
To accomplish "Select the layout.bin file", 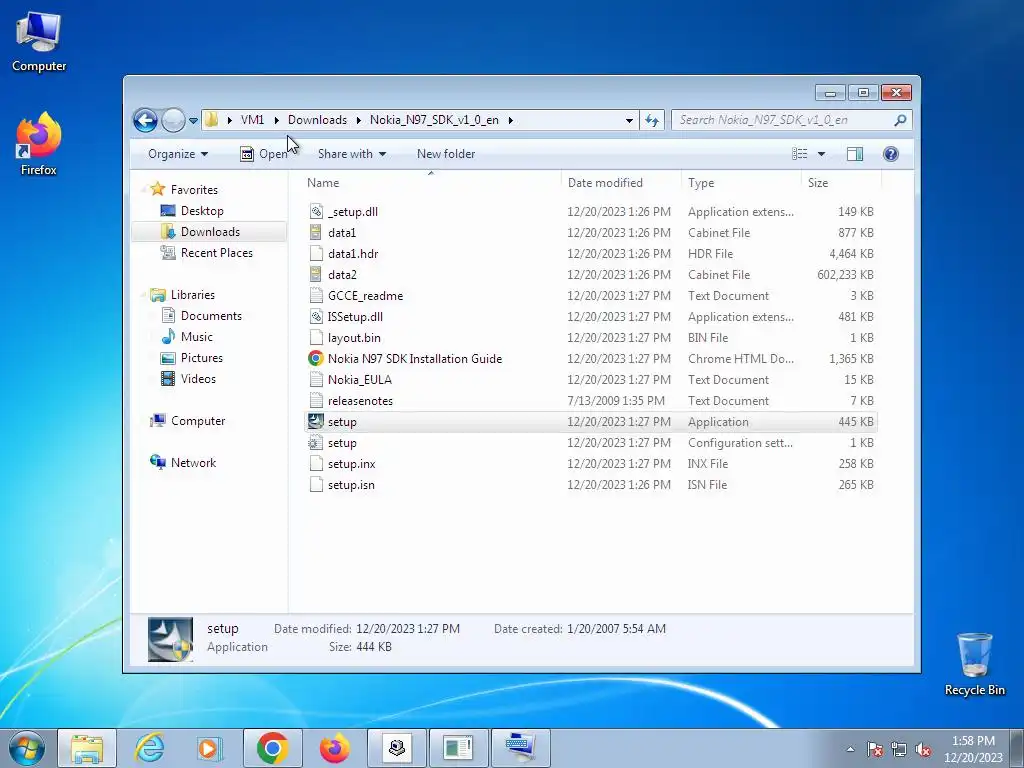I will point(354,338).
